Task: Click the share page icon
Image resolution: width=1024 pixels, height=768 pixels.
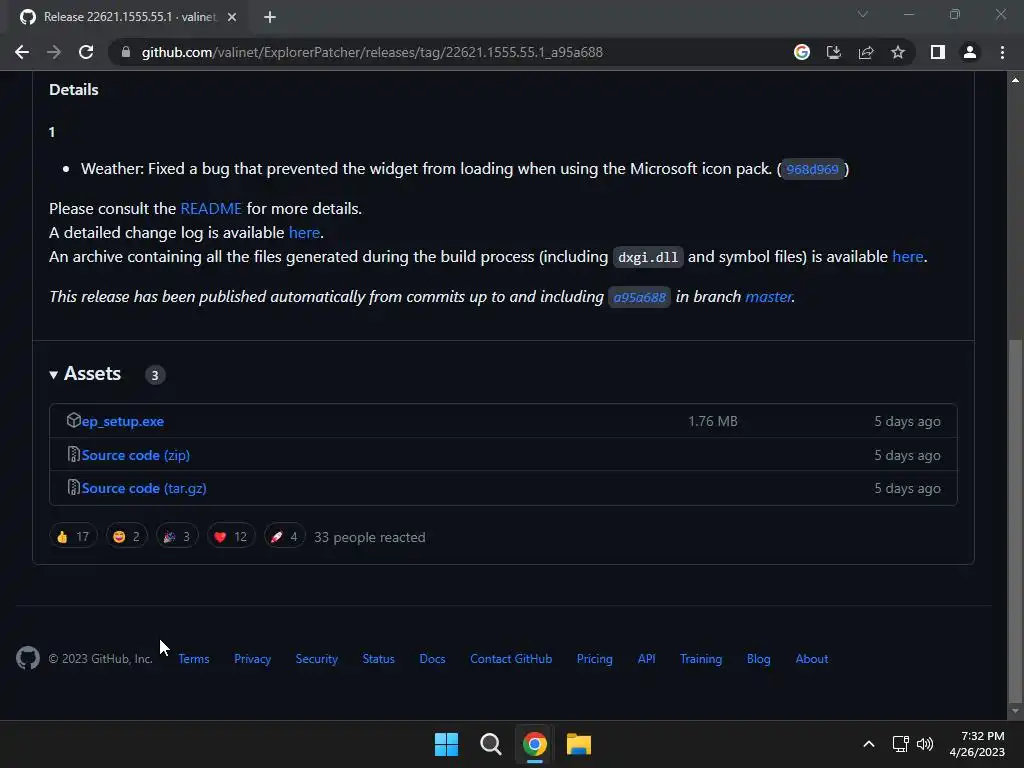Action: click(866, 52)
